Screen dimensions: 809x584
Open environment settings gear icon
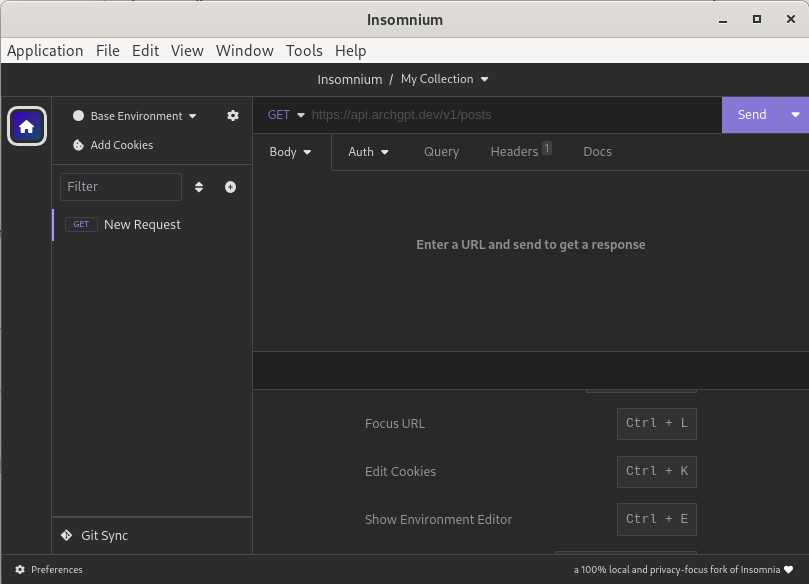[233, 116]
